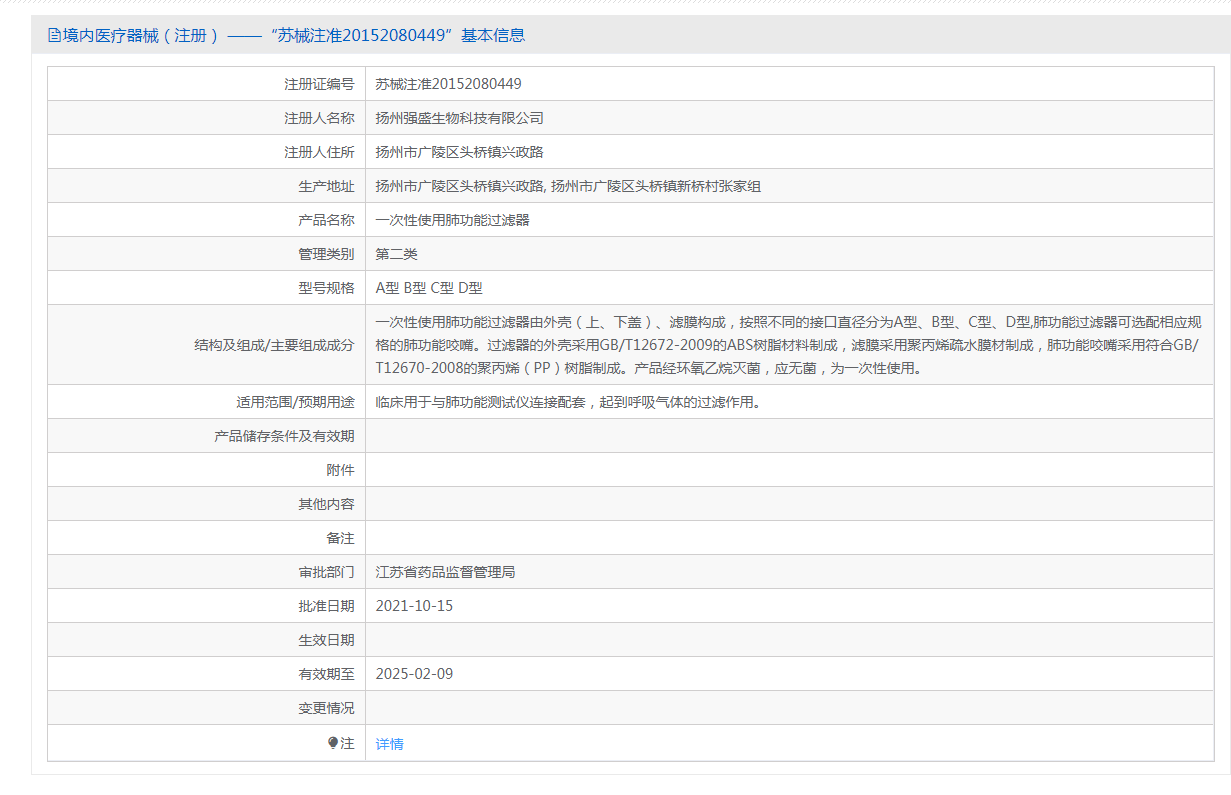Select the approval date 2021-10-15
The height and width of the screenshot is (795, 1231).
click(414, 606)
